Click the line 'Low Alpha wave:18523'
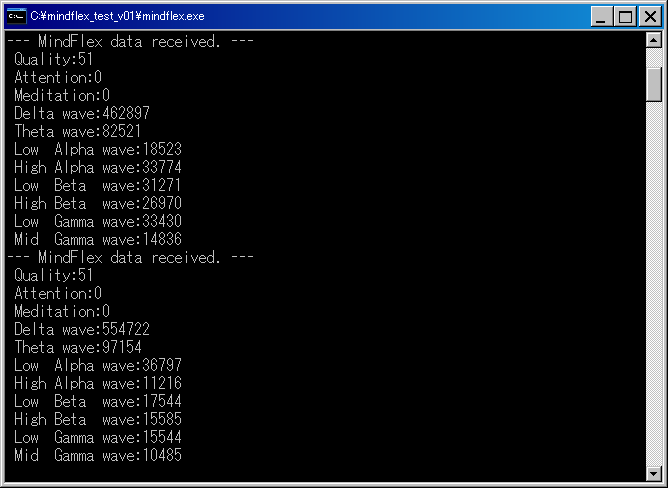 click(98, 149)
